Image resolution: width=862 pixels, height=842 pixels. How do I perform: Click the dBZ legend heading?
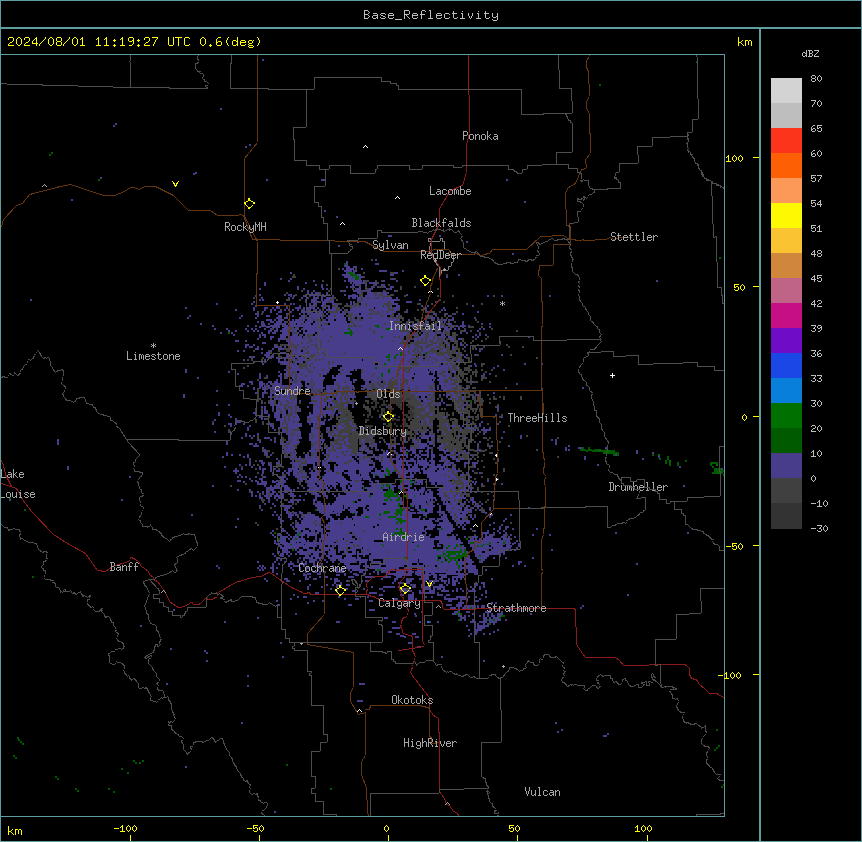point(810,53)
